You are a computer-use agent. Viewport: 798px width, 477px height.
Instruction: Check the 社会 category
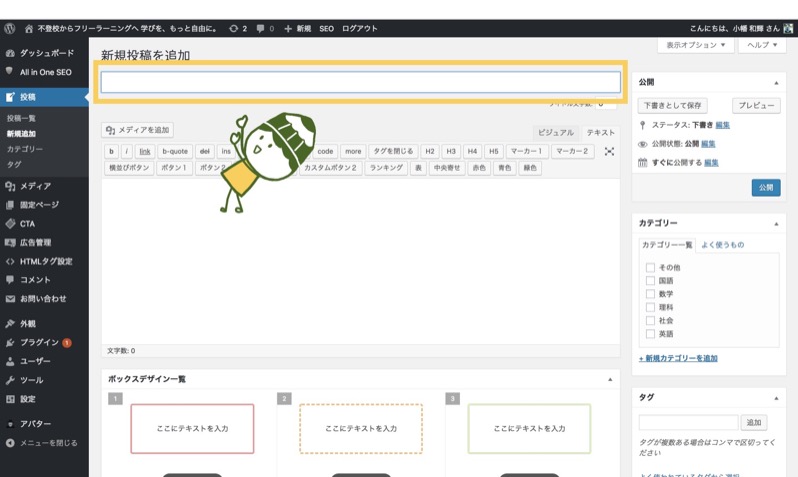650,320
